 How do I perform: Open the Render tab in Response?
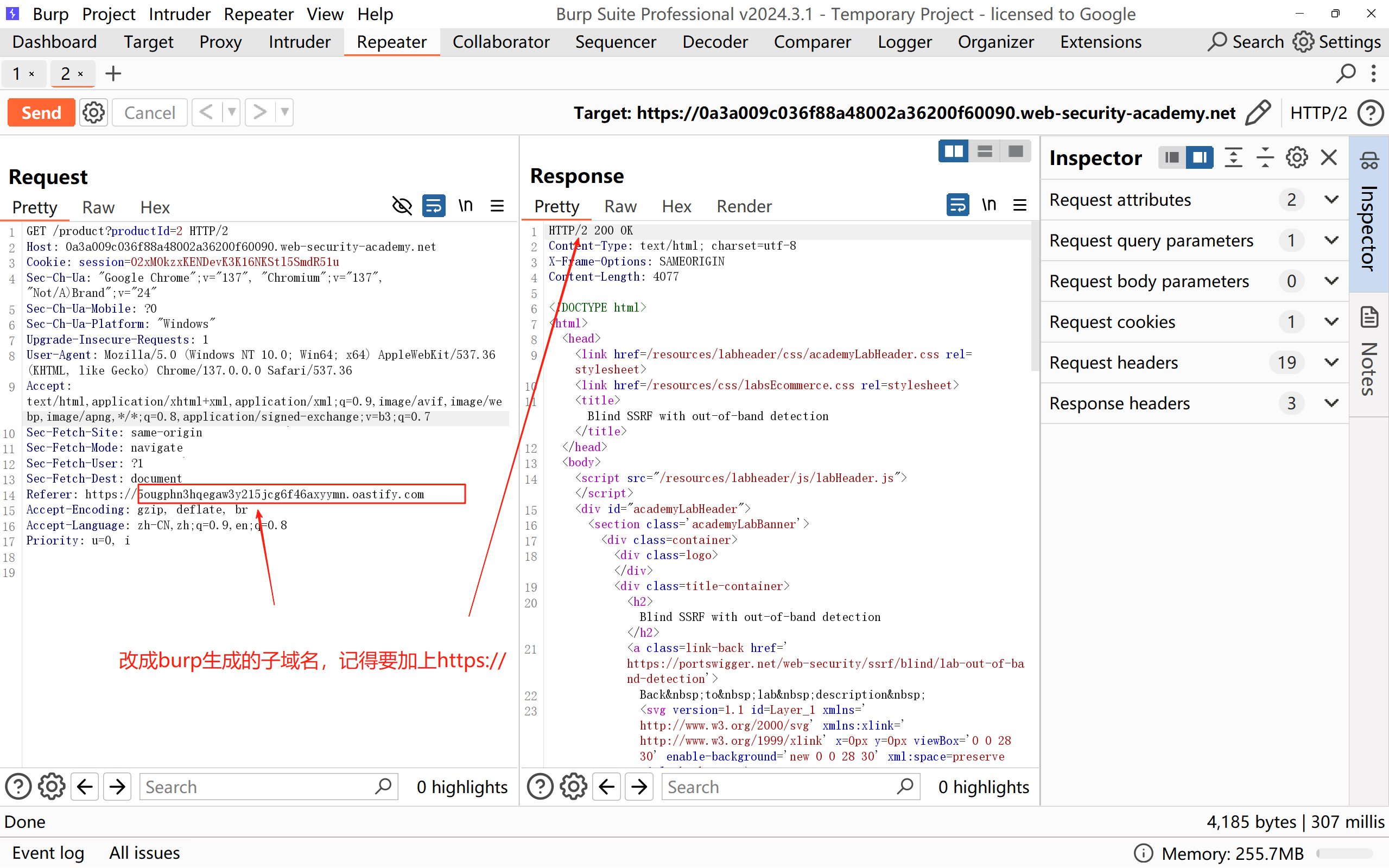click(x=744, y=206)
